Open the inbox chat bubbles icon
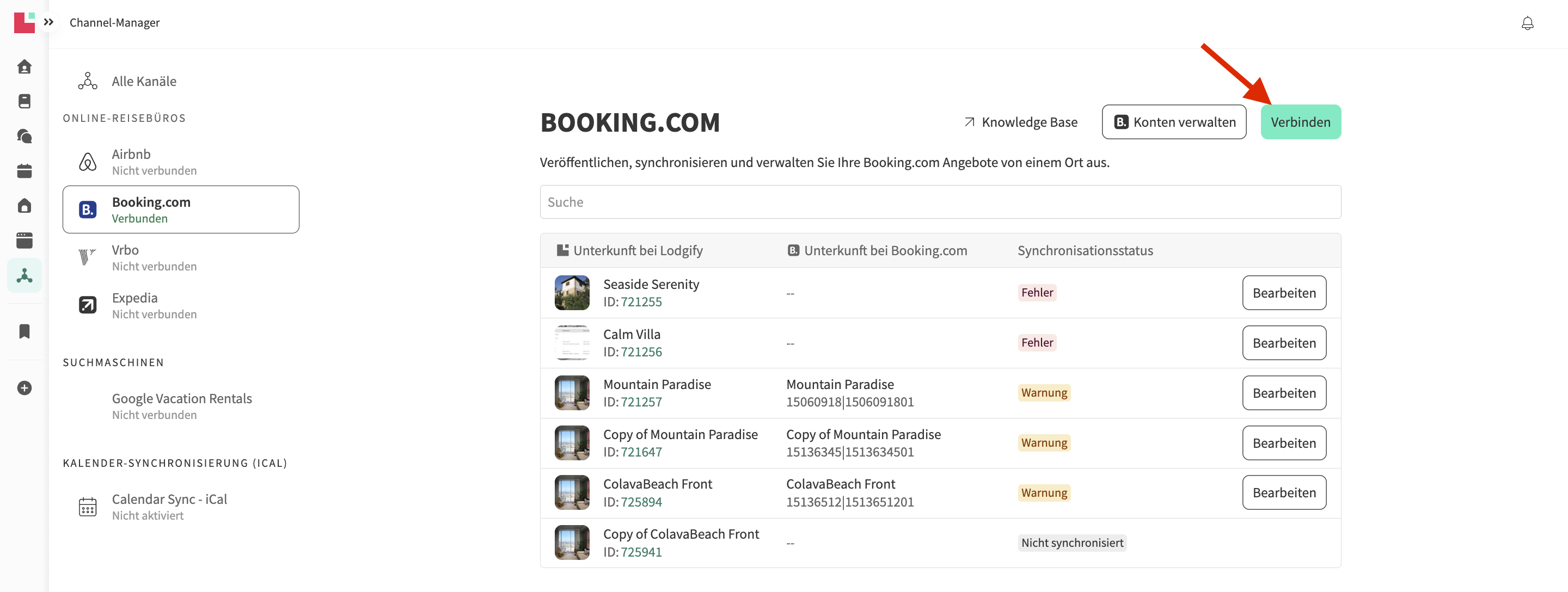Image resolution: width=1568 pixels, height=592 pixels. pyautogui.click(x=24, y=136)
